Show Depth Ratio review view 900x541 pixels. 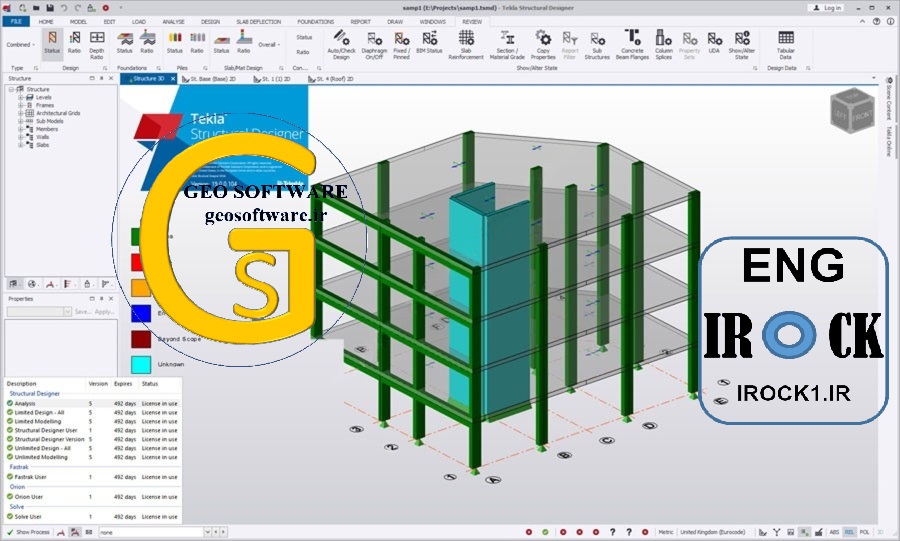pos(96,45)
